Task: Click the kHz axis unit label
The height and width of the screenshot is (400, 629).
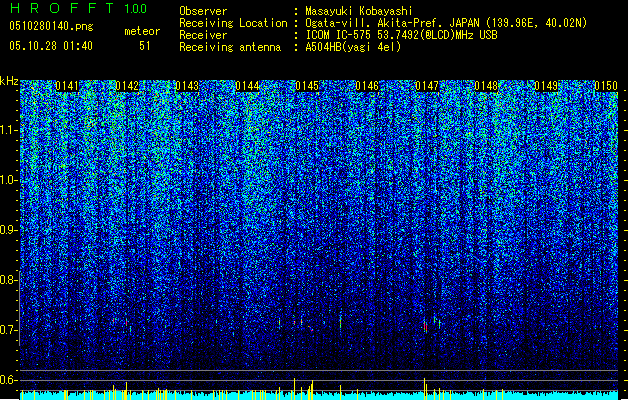Action: click(9, 81)
